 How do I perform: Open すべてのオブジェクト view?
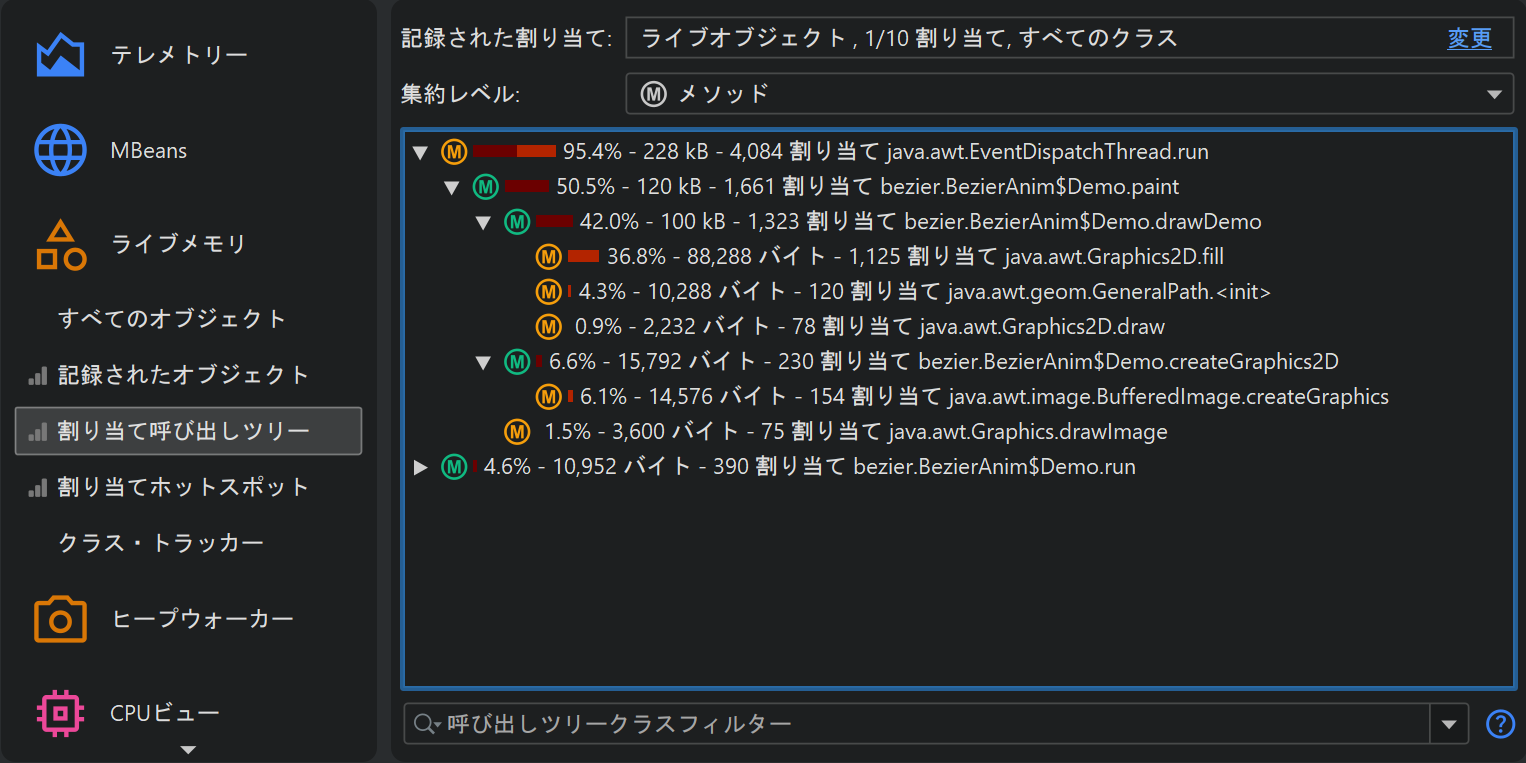pyautogui.click(x=173, y=319)
